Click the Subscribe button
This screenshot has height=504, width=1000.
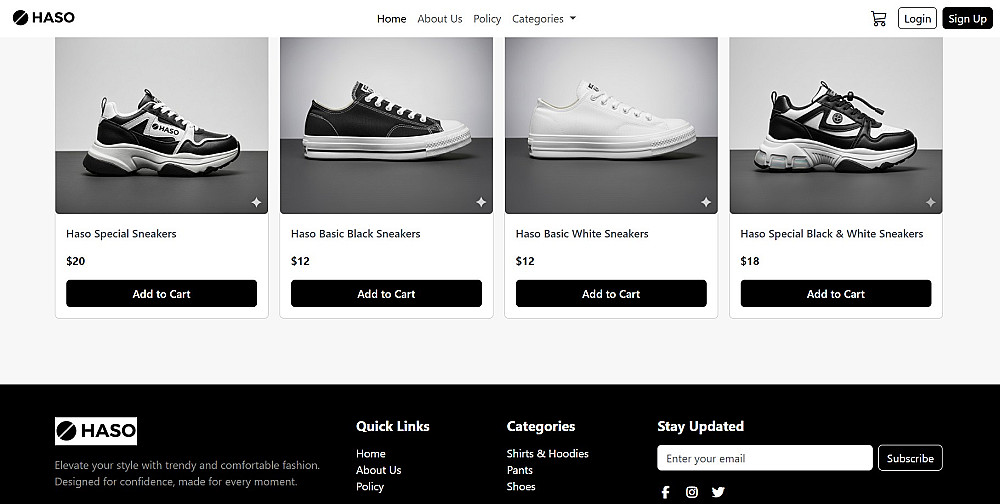tap(910, 458)
